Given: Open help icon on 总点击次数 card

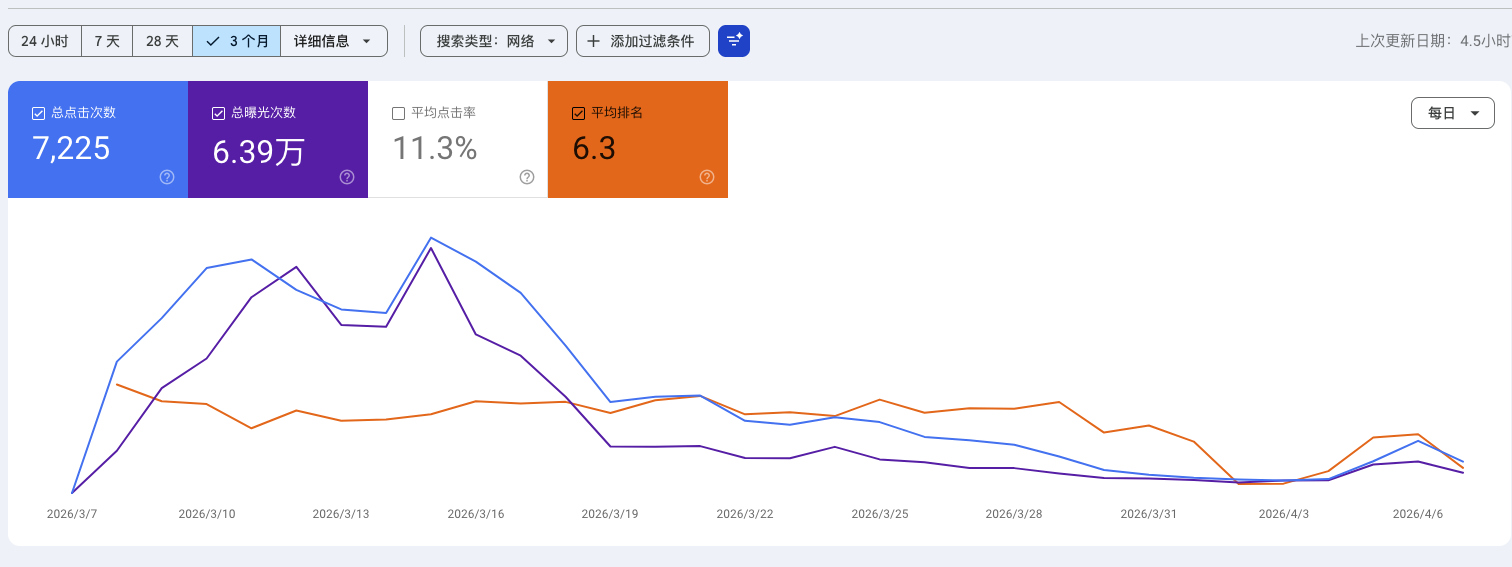Looking at the screenshot, I should 167,177.
